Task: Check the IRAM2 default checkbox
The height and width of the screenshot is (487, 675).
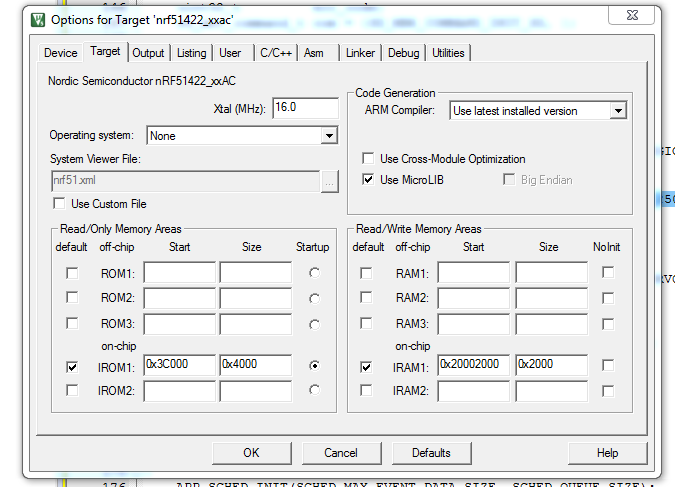Action: [x=366, y=390]
